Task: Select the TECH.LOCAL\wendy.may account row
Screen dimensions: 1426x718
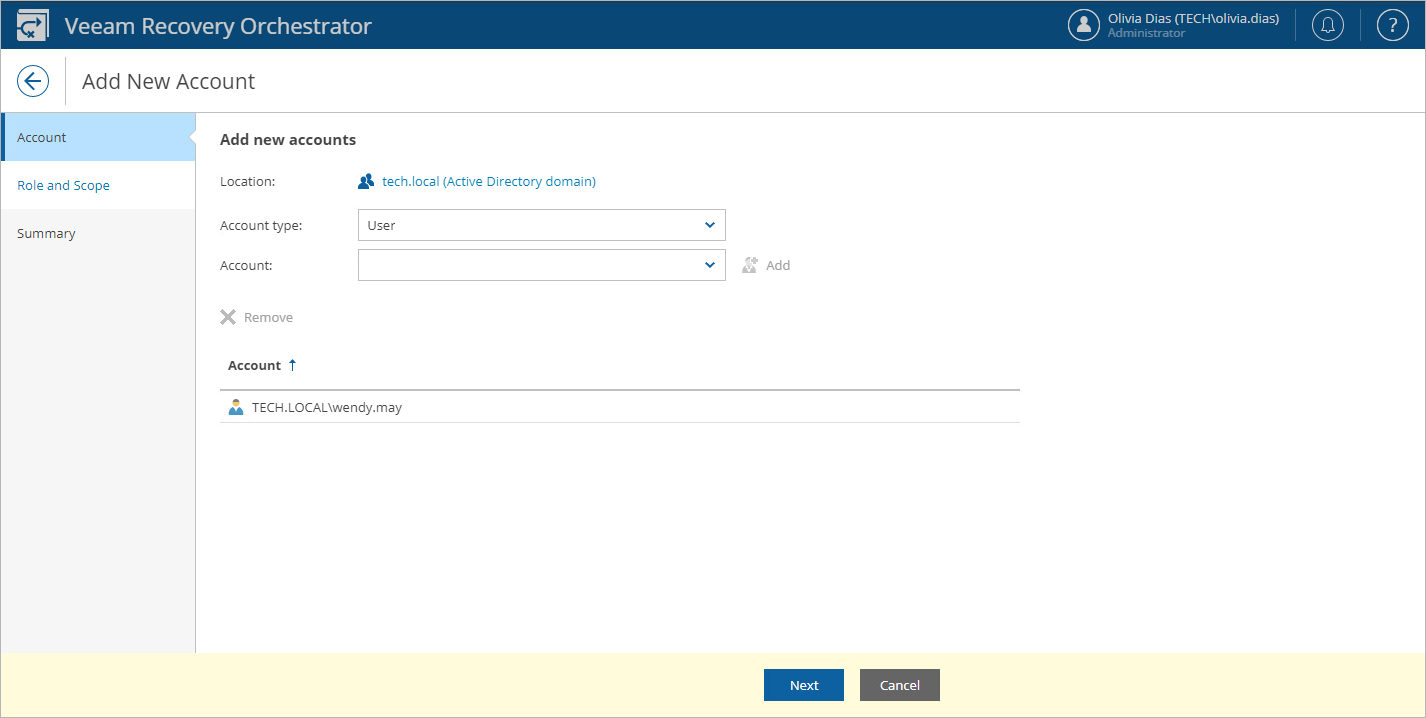Action: (x=328, y=406)
